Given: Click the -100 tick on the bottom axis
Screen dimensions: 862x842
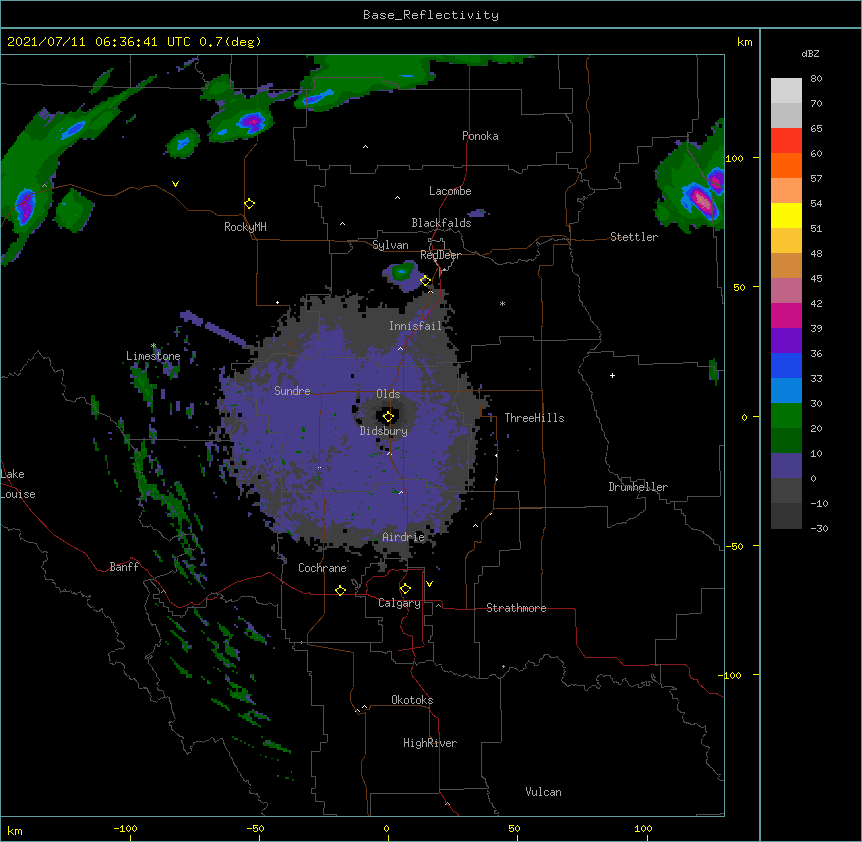Looking at the screenshot, I should (125, 829).
